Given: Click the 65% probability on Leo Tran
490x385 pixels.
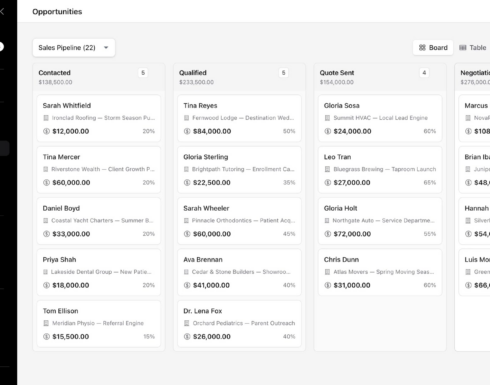Looking at the screenshot, I should coord(430,183).
